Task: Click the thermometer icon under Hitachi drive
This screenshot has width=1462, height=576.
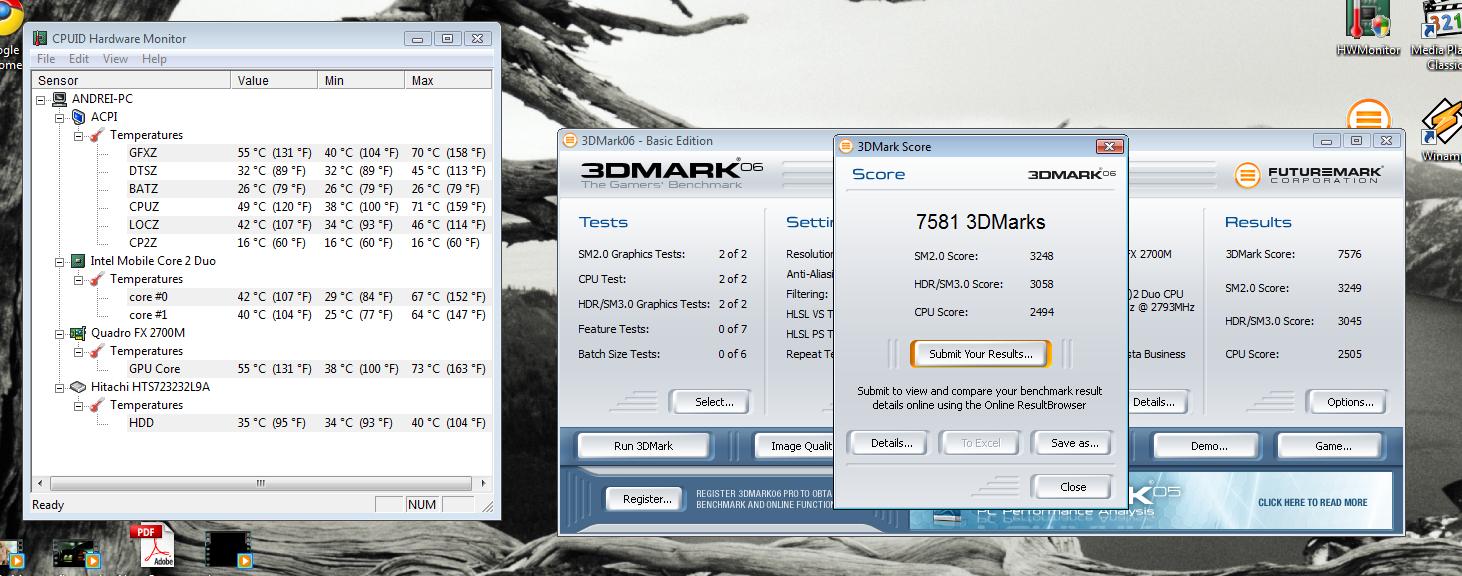Action: click(x=98, y=405)
